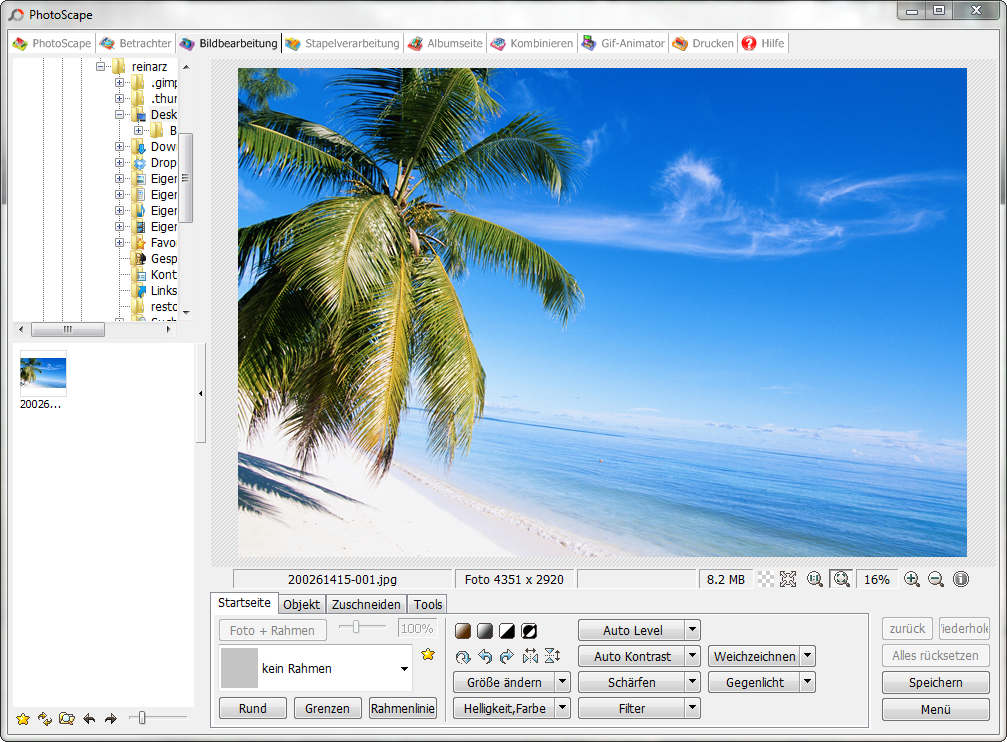The height and width of the screenshot is (742, 1007).
Task: Click the Schärfen button
Action: (631, 683)
